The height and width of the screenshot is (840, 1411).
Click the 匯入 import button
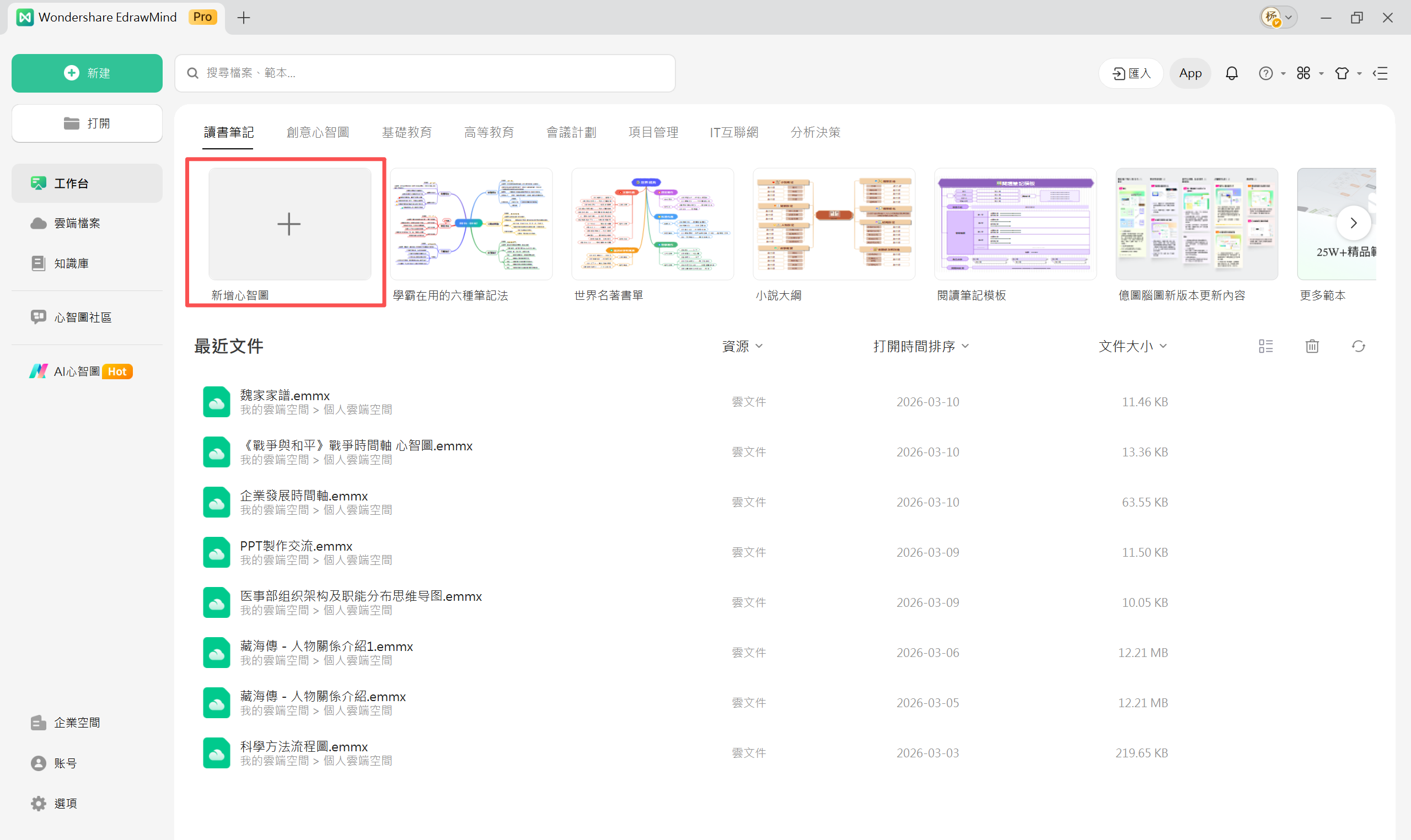click(x=1131, y=73)
